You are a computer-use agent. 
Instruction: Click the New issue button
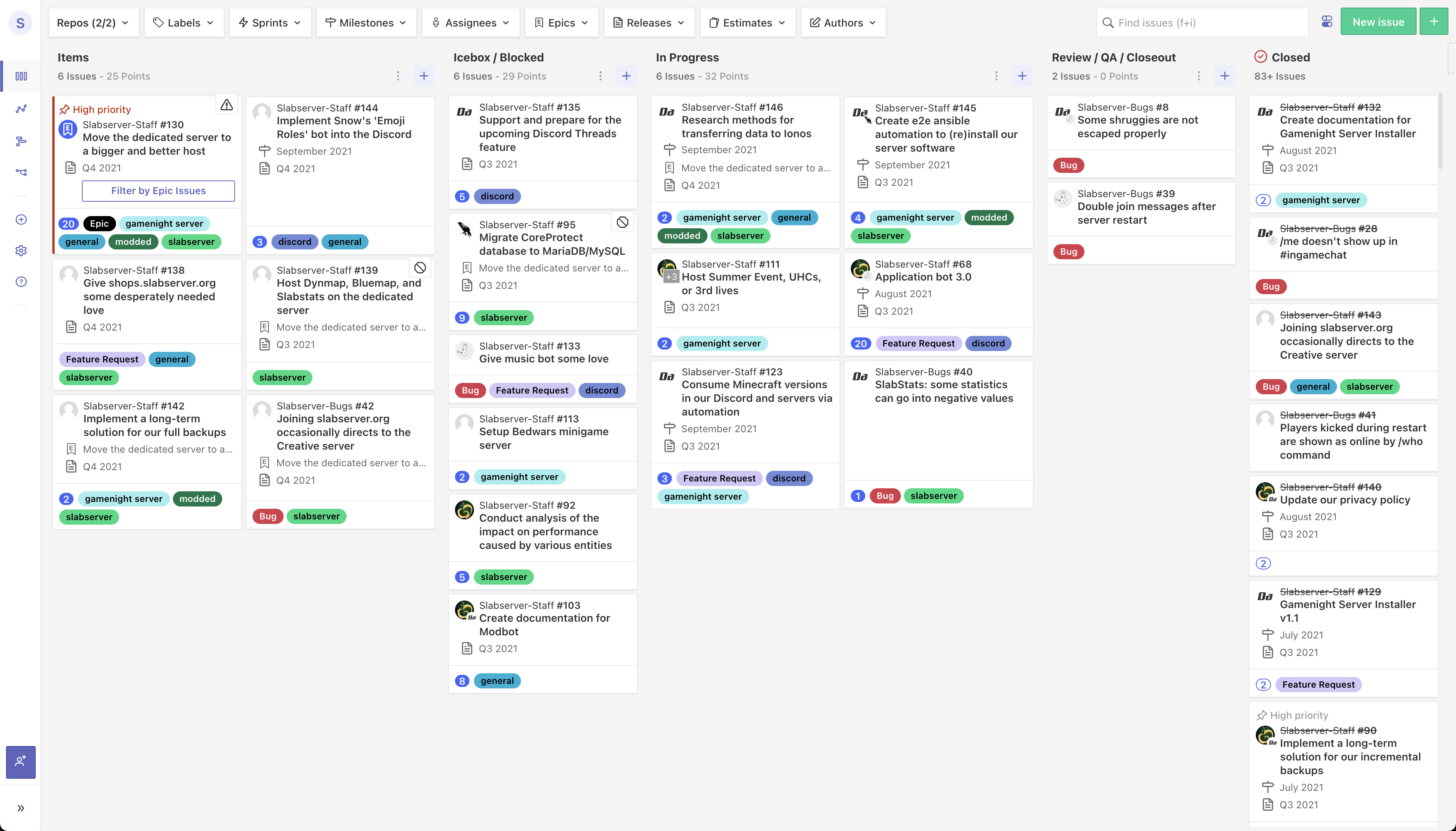[1378, 22]
